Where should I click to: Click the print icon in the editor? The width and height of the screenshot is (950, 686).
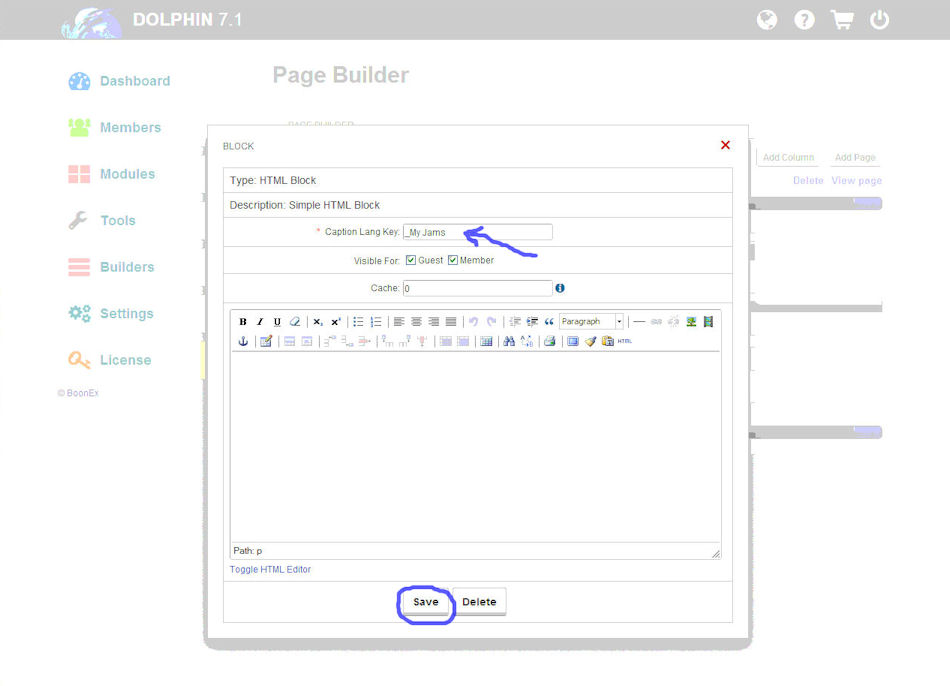(550, 341)
